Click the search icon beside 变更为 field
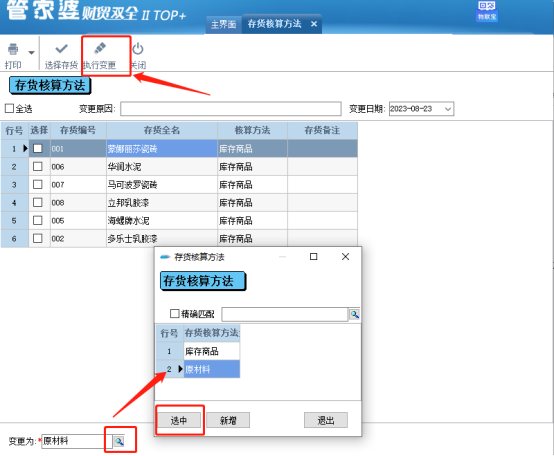This screenshot has height=456, width=554. coord(119,441)
